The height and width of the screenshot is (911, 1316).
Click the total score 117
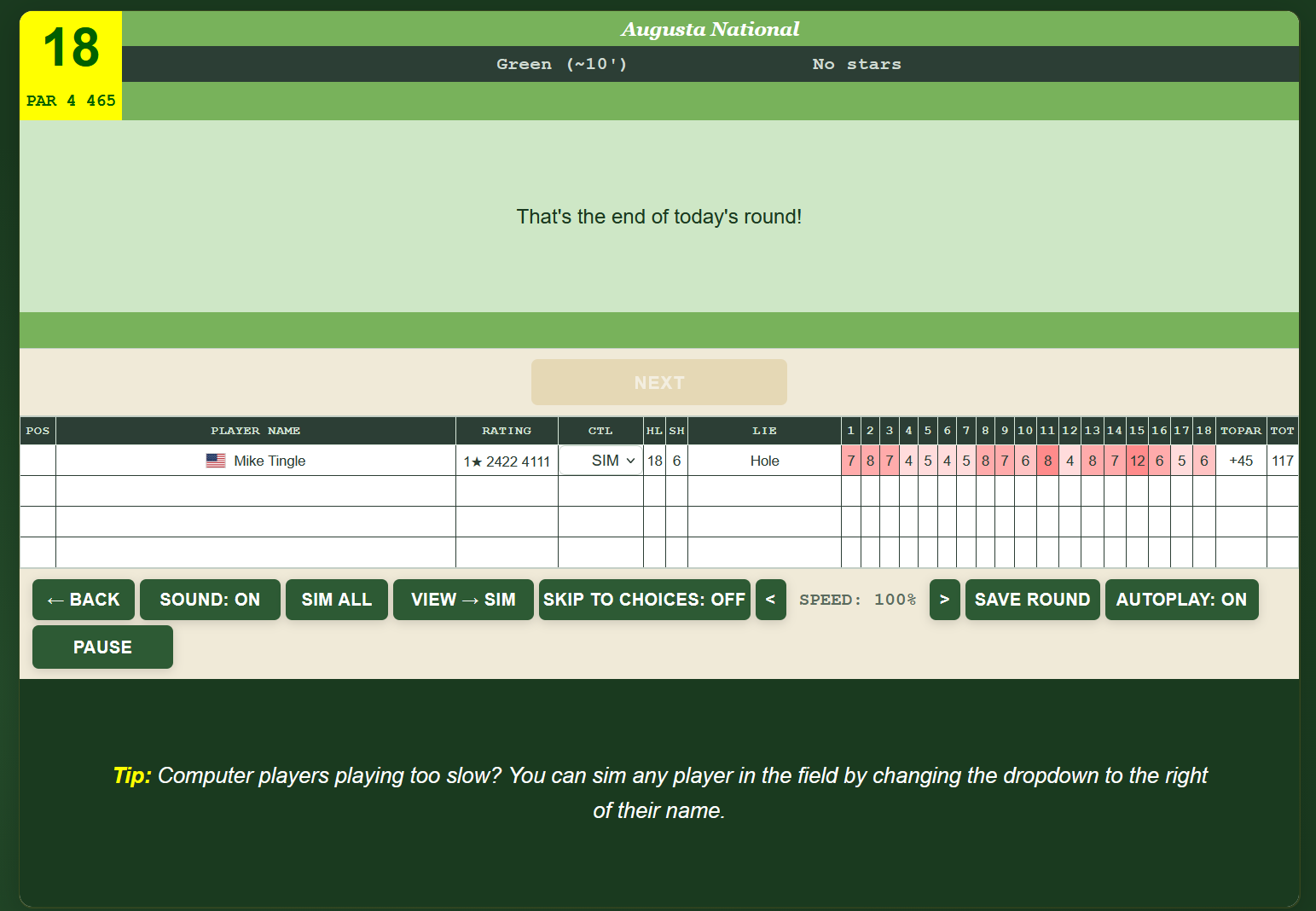(x=1283, y=461)
